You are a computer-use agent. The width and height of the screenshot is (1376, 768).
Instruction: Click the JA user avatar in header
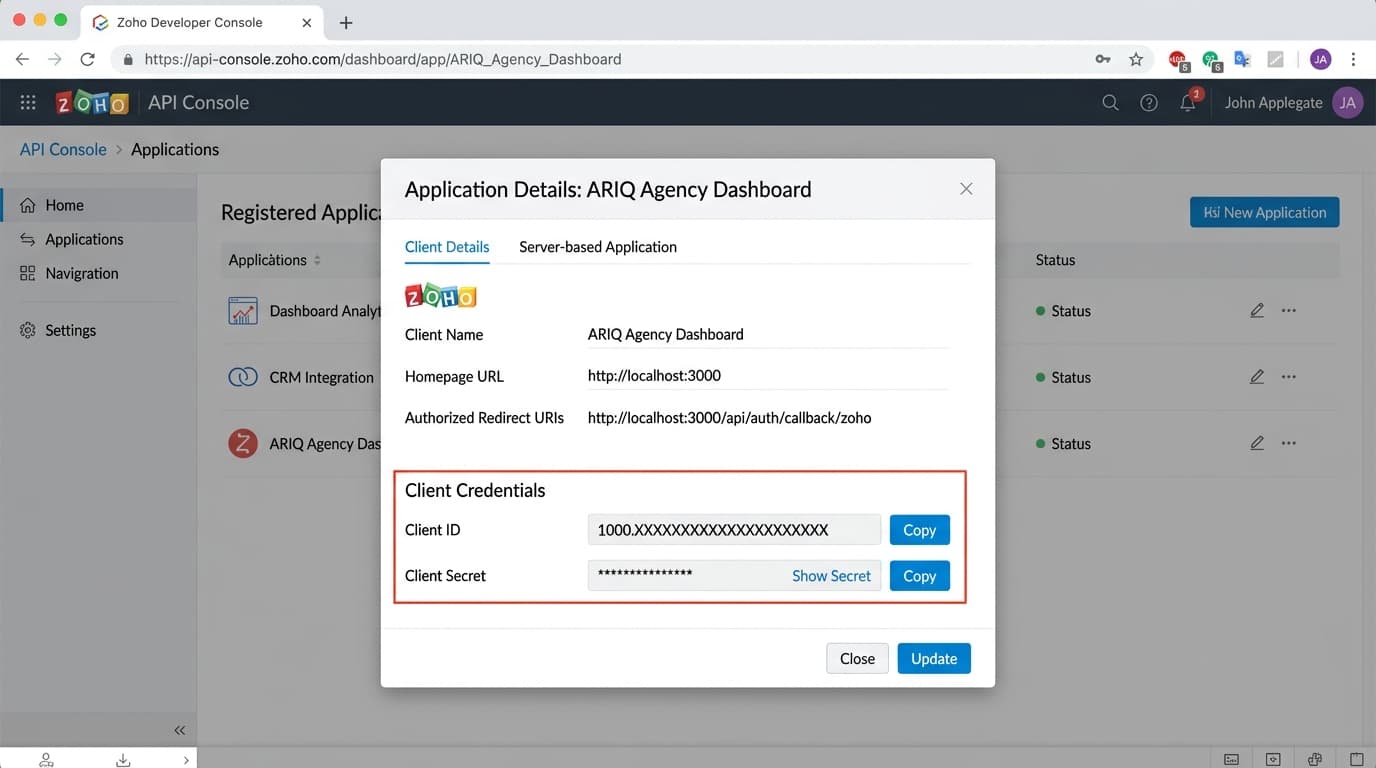1348,102
